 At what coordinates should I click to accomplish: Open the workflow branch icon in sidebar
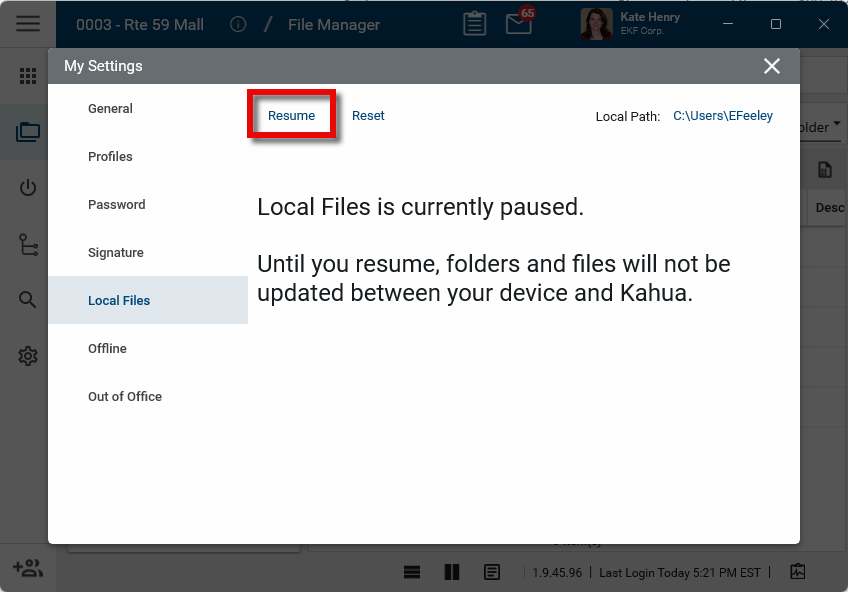[28, 244]
